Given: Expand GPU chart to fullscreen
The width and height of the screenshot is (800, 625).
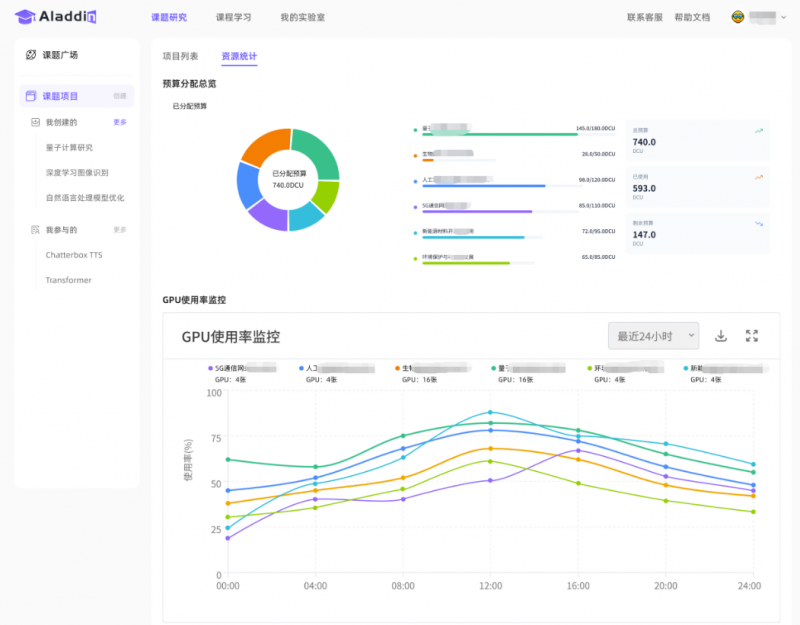Looking at the screenshot, I should click(x=752, y=336).
